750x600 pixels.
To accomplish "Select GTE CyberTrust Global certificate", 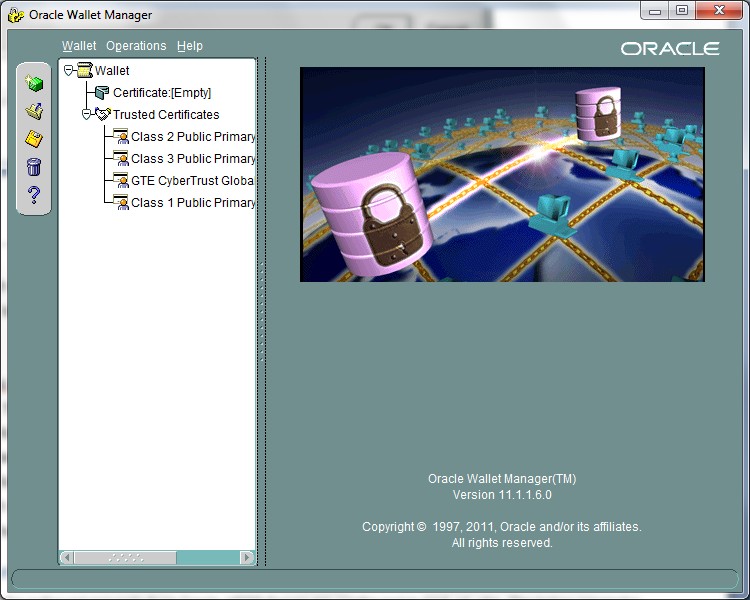I will point(193,180).
